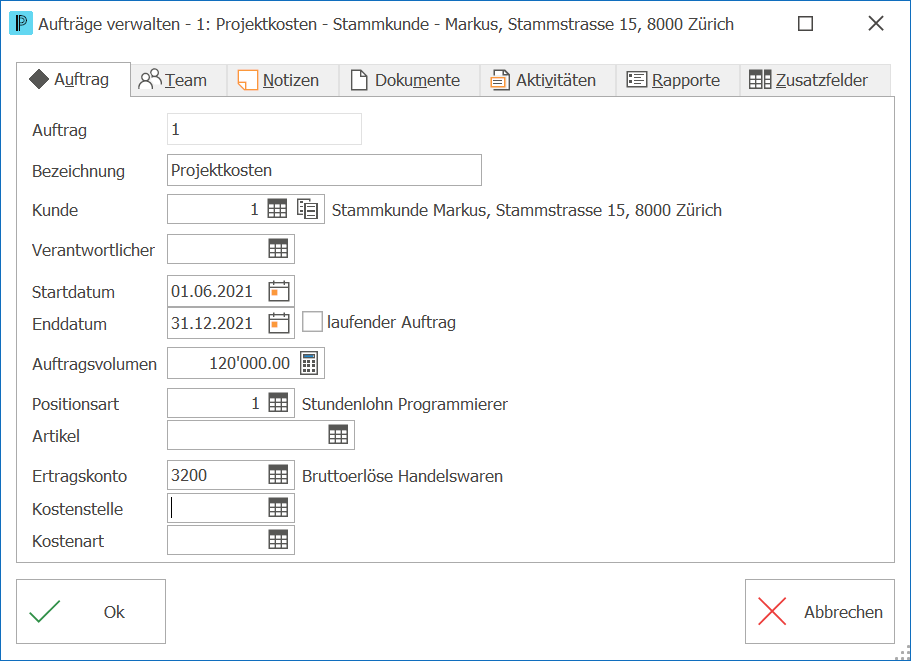911x661 pixels.
Task: Open the Dokumente tab
Action: [x=409, y=80]
